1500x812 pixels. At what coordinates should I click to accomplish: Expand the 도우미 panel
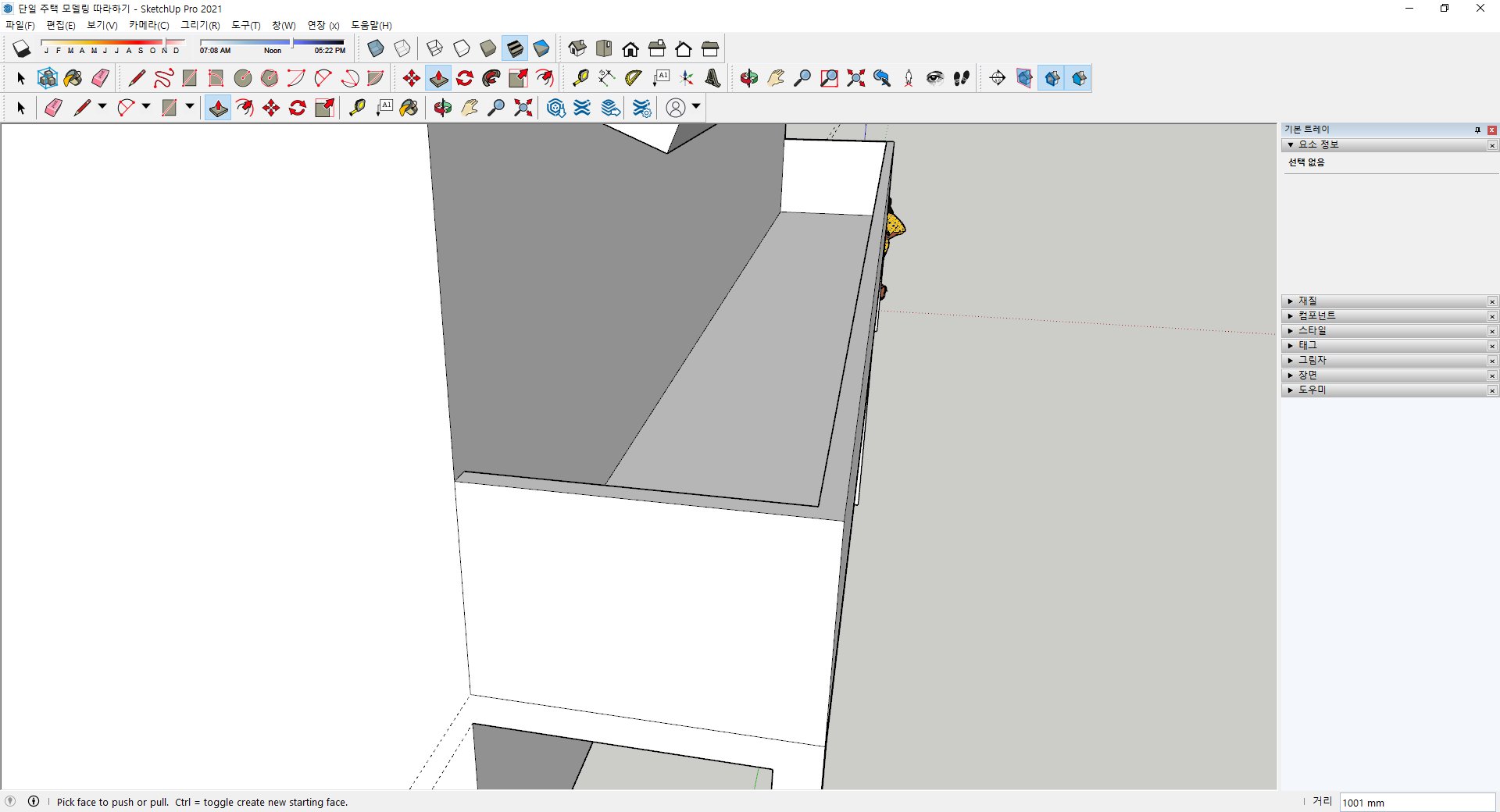tap(1291, 390)
